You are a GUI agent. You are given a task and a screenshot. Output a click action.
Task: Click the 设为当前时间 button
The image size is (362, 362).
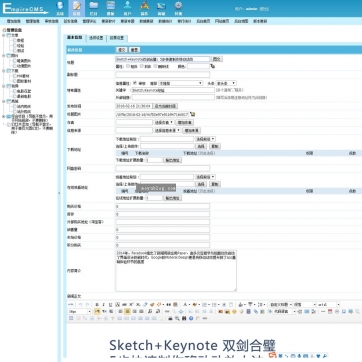click(165, 106)
